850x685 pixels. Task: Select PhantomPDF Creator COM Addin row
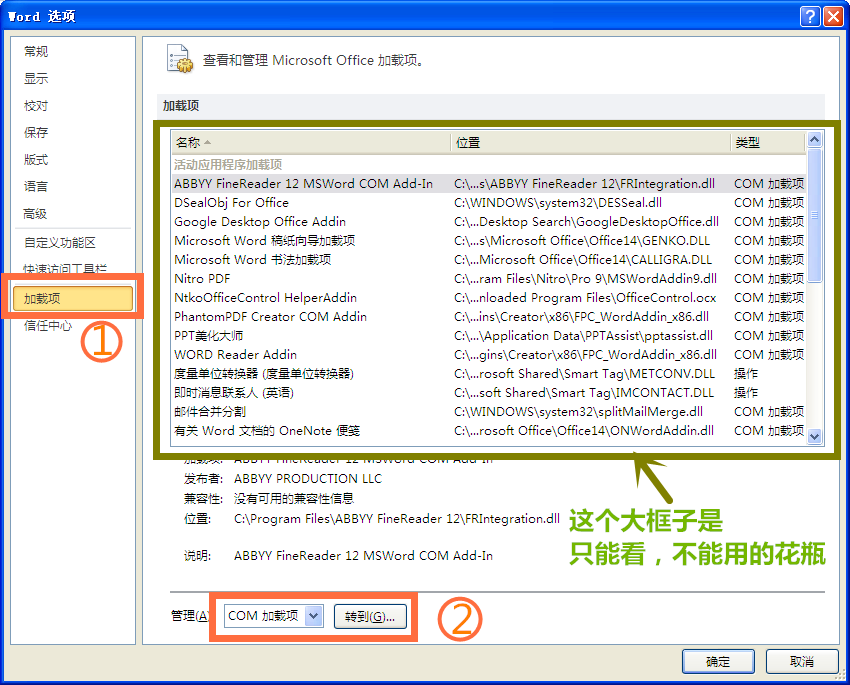click(x=488, y=316)
